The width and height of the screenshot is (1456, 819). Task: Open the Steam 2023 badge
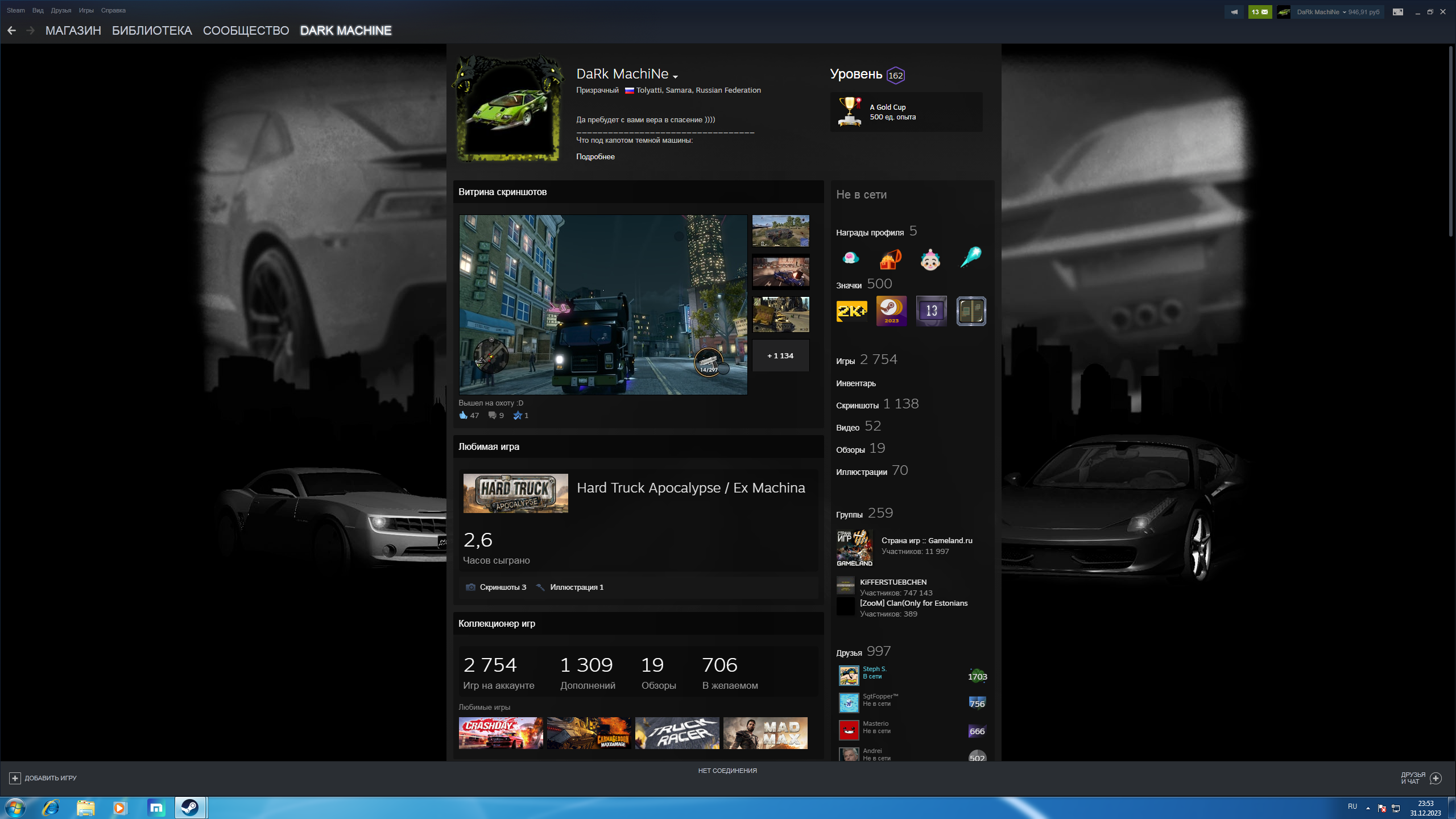click(x=891, y=311)
